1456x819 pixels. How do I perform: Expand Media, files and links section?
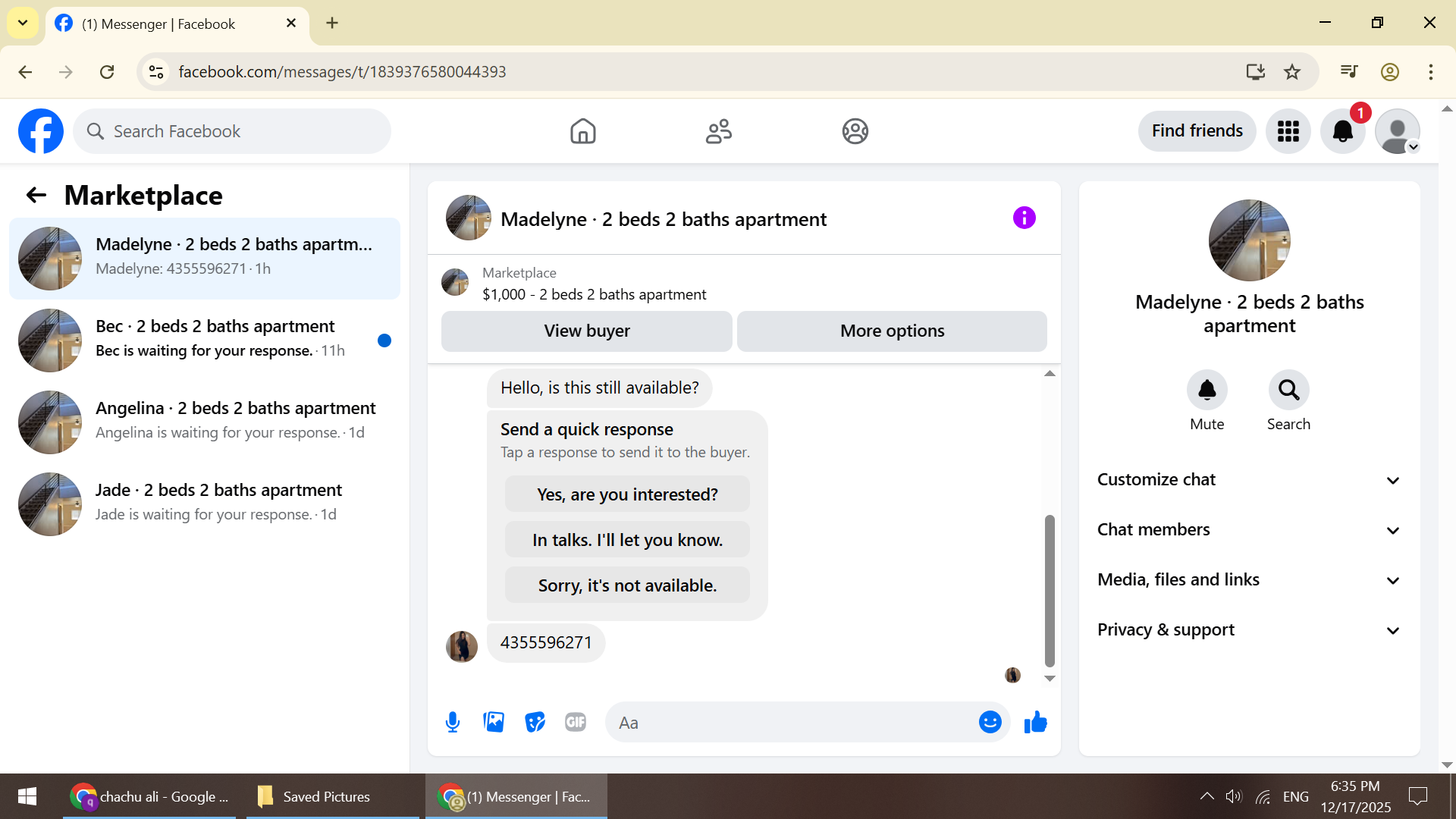tap(1249, 580)
